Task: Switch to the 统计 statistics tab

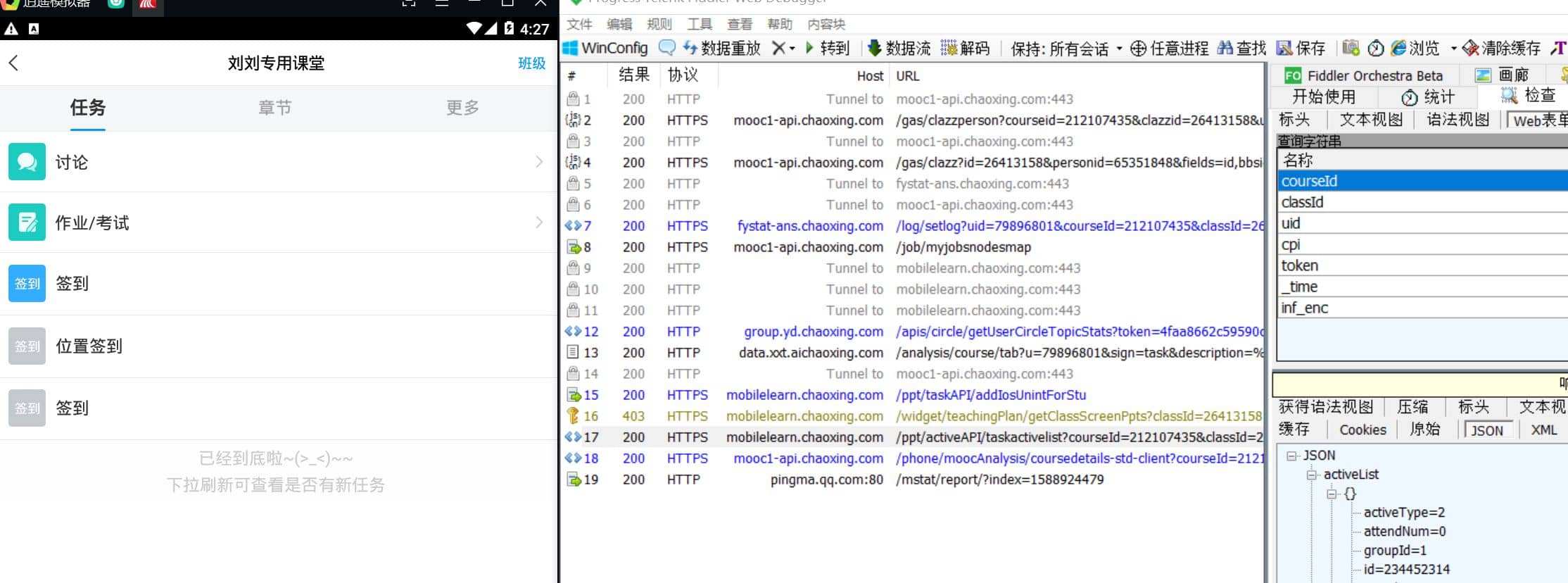Action: pos(1428,96)
